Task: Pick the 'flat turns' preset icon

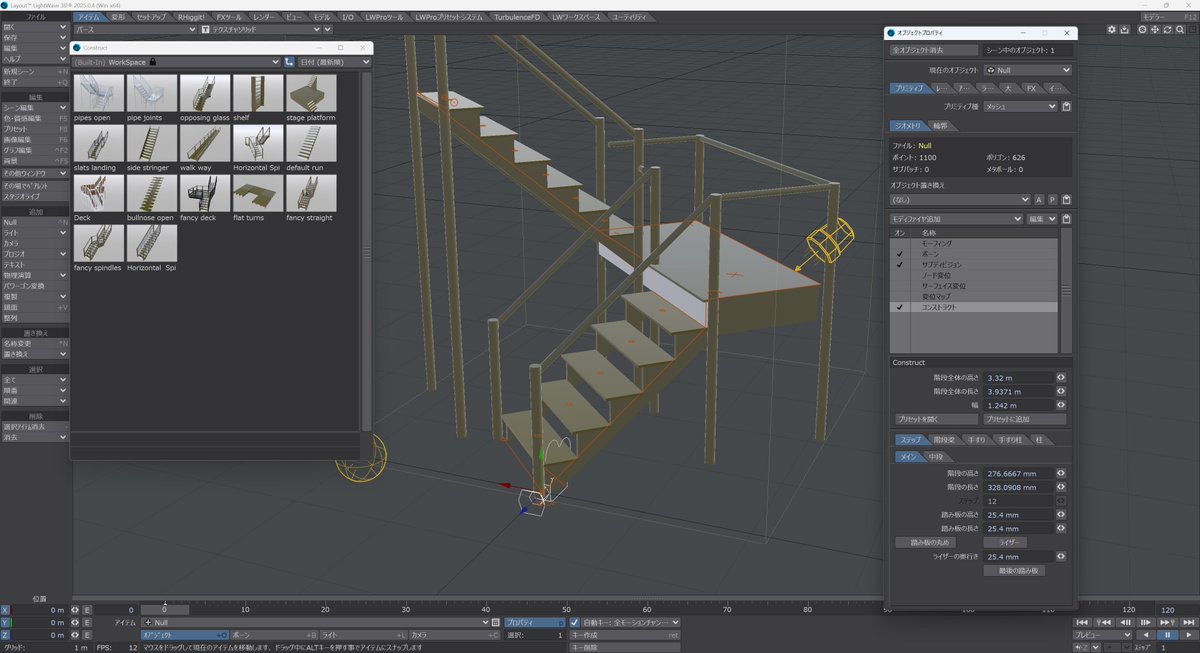Action: tap(258, 193)
